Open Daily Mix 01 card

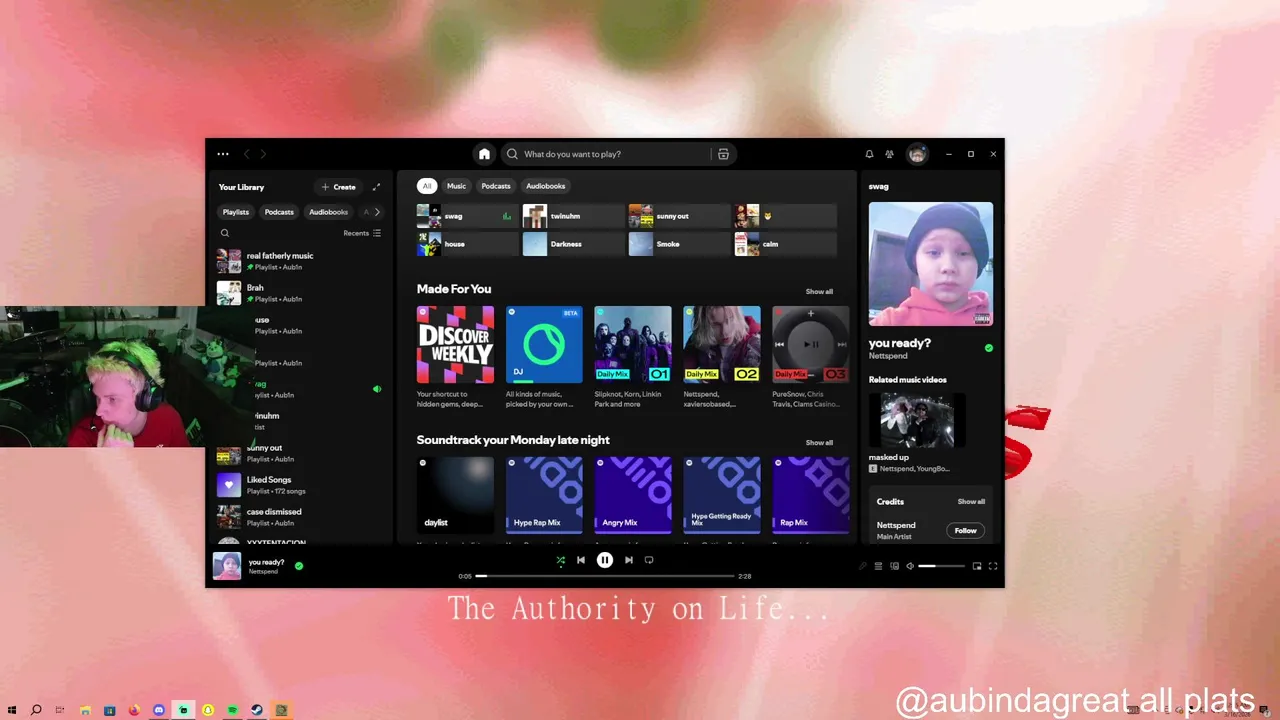coord(633,358)
